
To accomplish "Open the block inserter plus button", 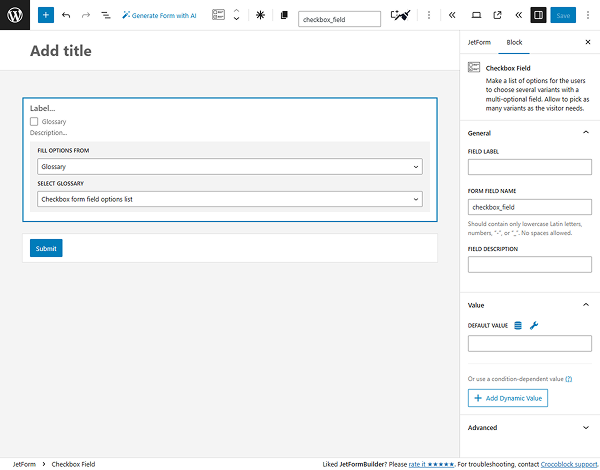I will [x=46, y=15].
